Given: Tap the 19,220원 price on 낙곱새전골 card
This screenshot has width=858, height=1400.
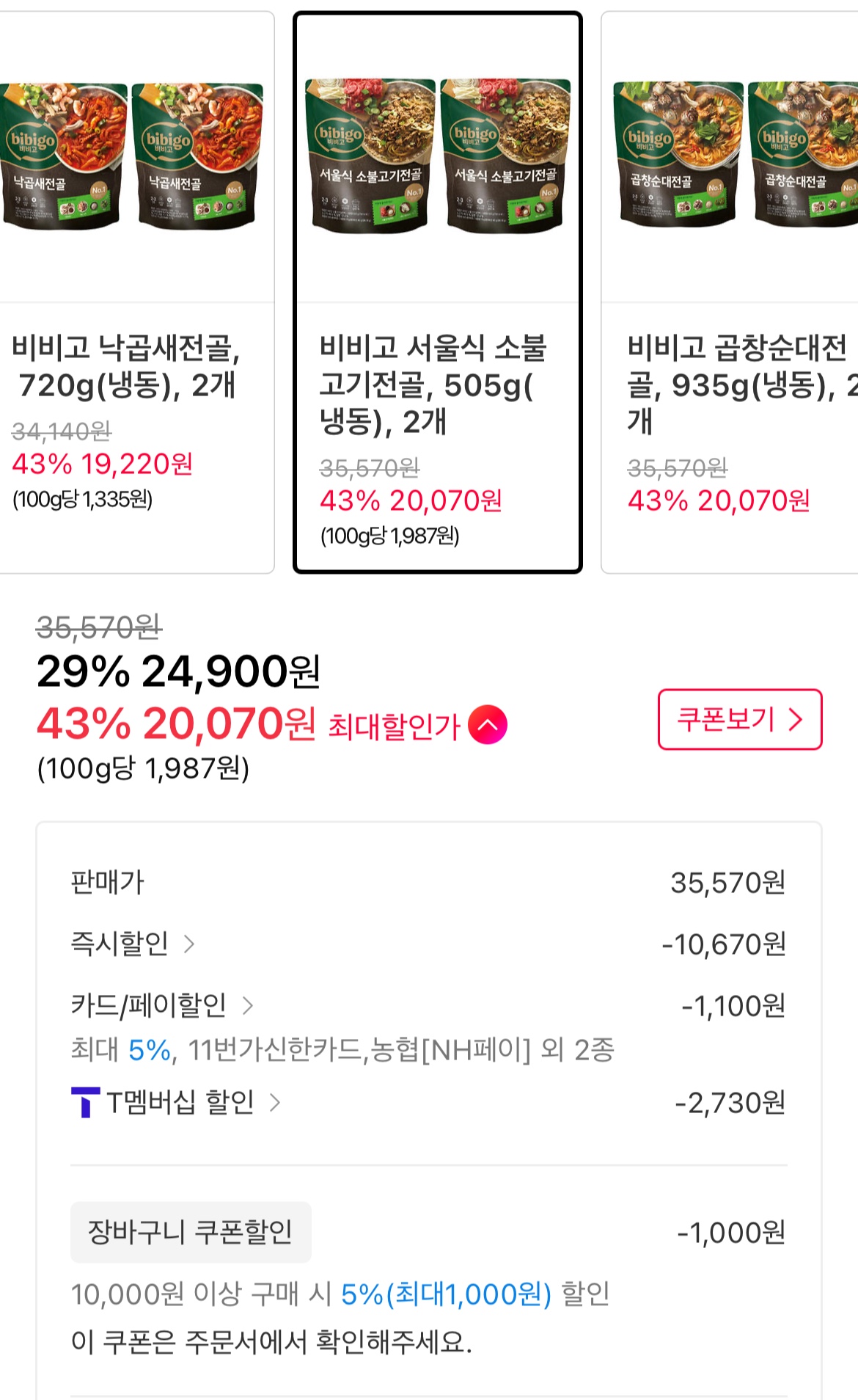Looking at the screenshot, I should [x=136, y=464].
